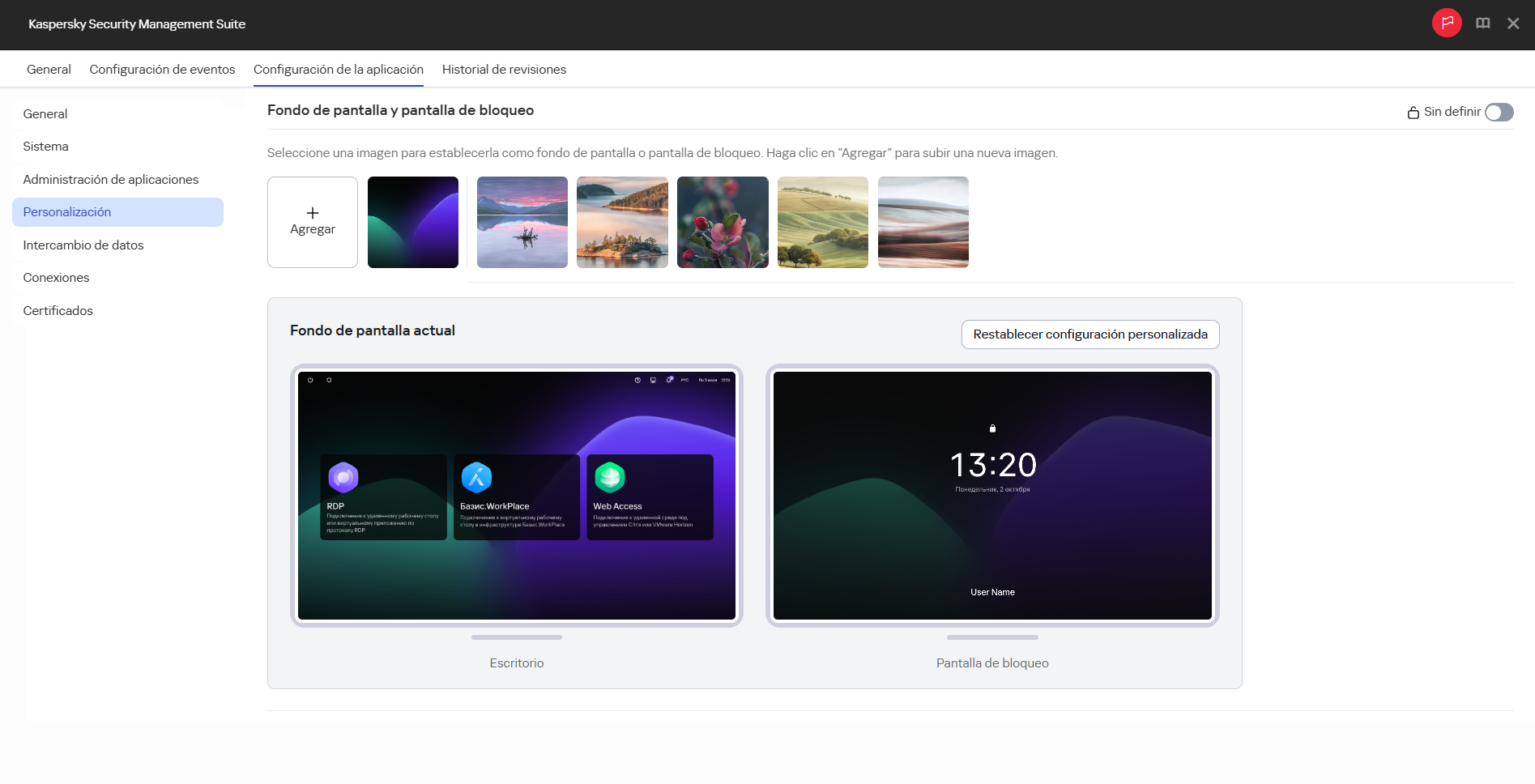The height and width of the screenshot is (784, 1535).
Task: Select the dark gradient wallpaper thumbnail
Action: (x=412, y=222)
